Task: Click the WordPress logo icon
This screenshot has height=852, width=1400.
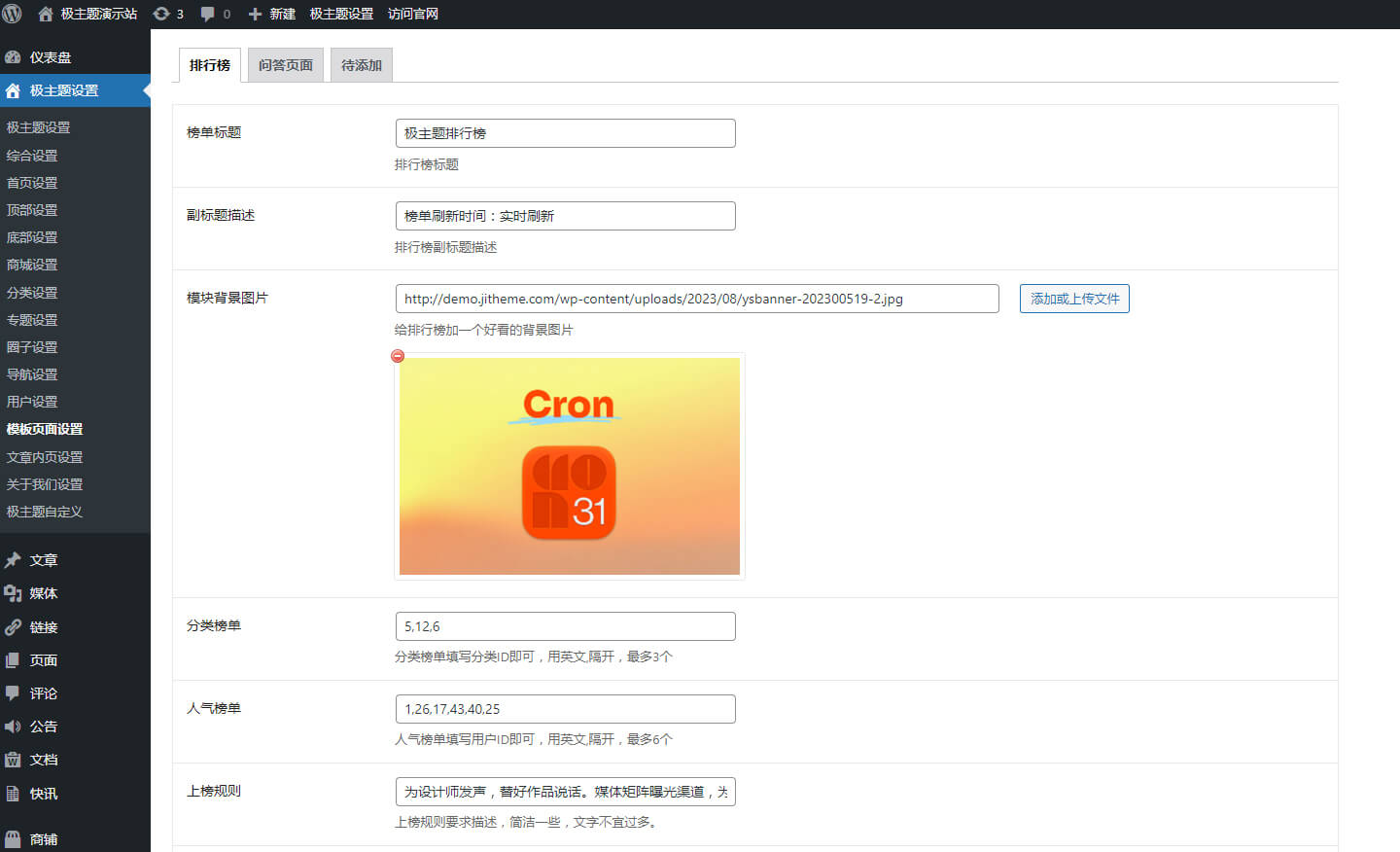Action: click(13, 14)
